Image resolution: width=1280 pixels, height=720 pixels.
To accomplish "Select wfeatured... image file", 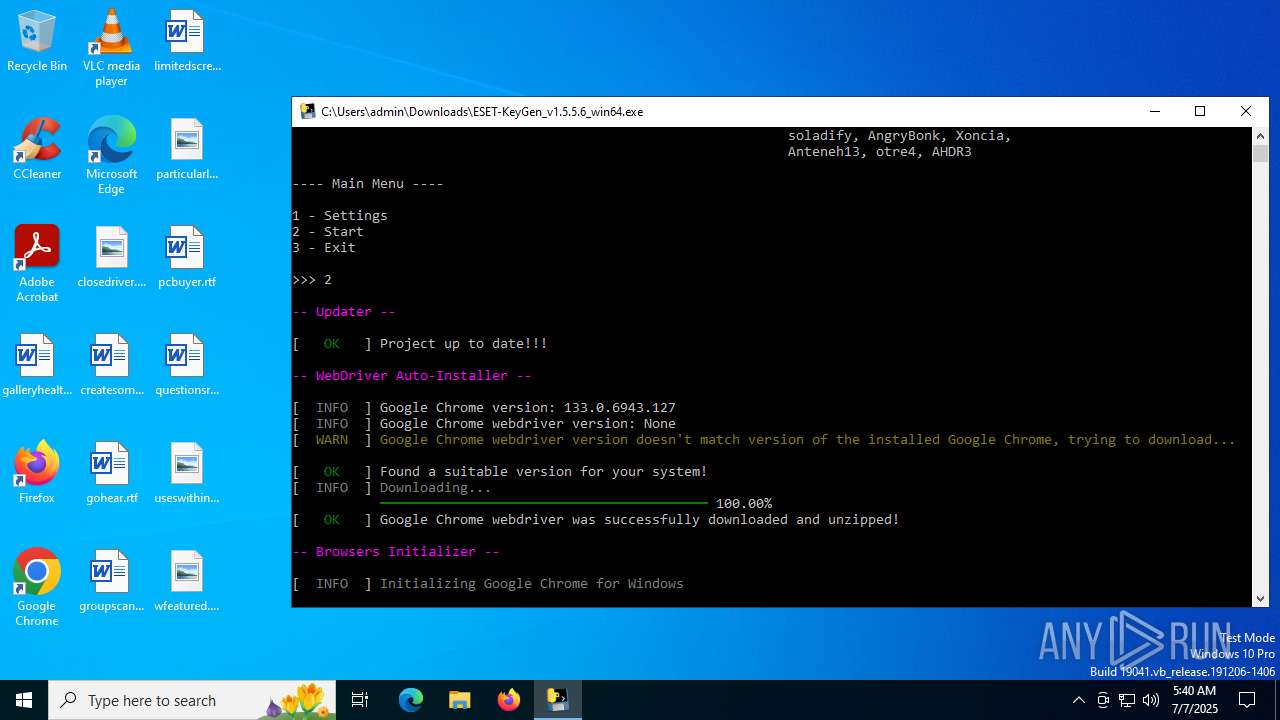I will point(187,582).
